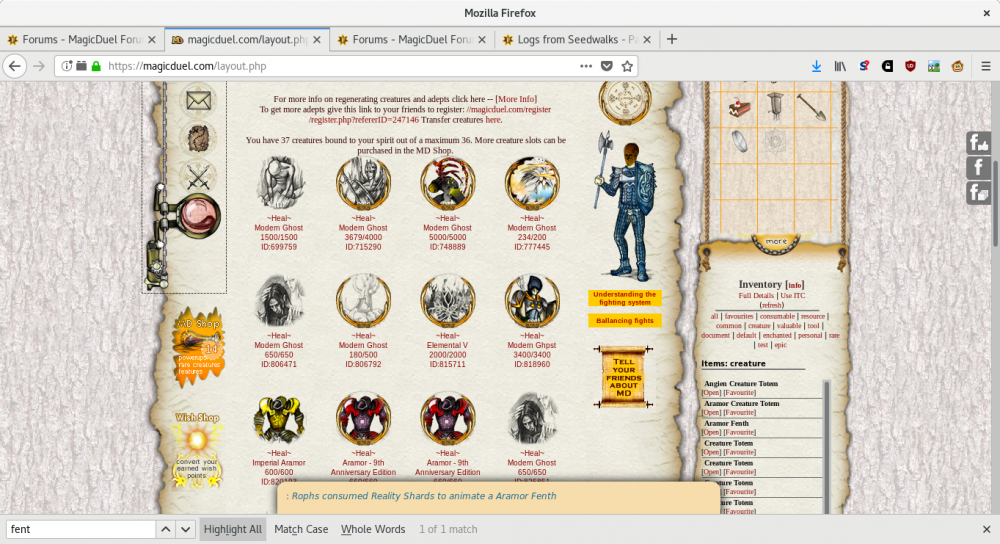Open the page actions three-dot menu

pyautogui.click(x=585, y=66)
